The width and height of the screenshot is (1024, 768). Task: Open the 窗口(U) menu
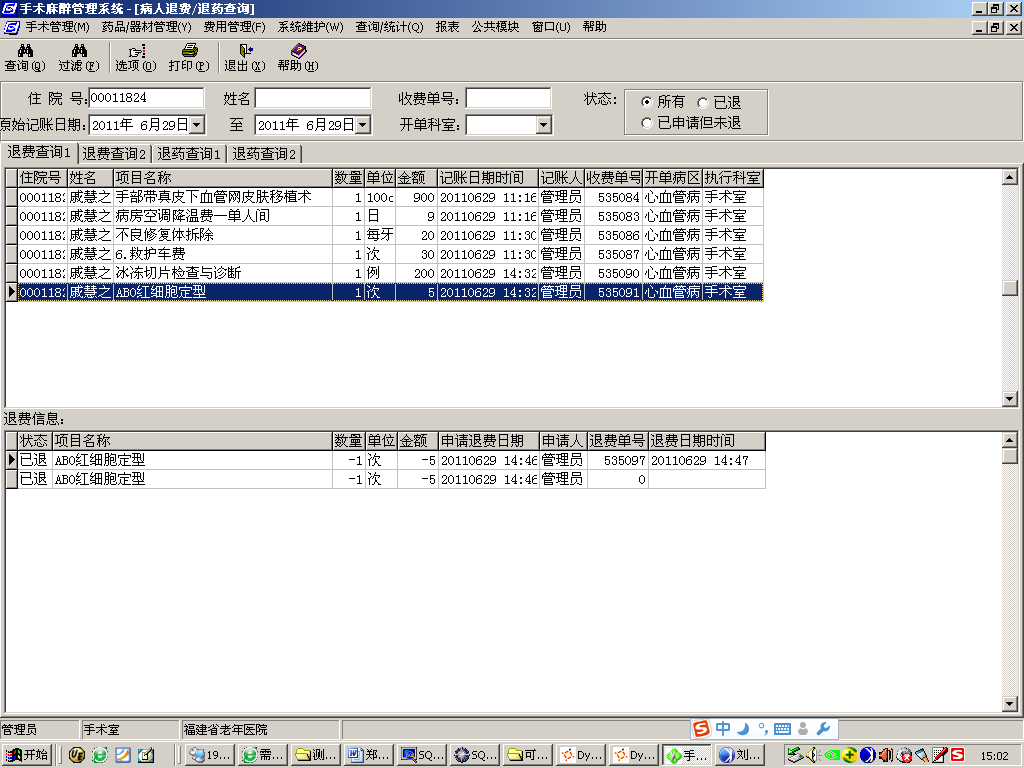pos(551,27)
